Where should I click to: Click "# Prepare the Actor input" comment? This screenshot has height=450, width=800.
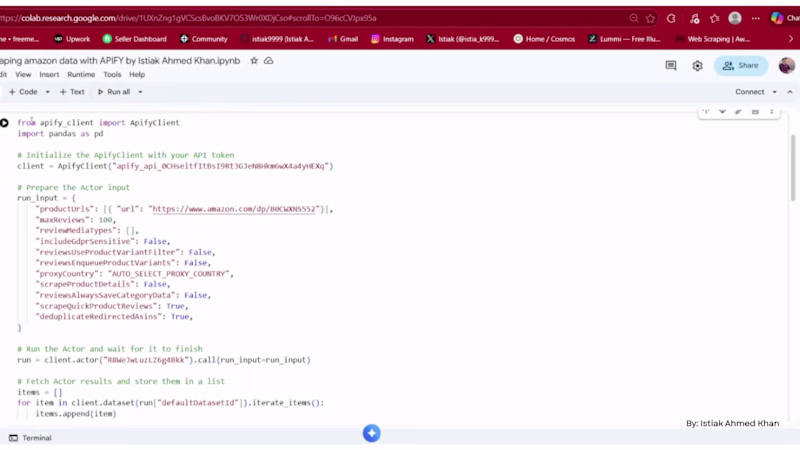[x=73, y=188]
